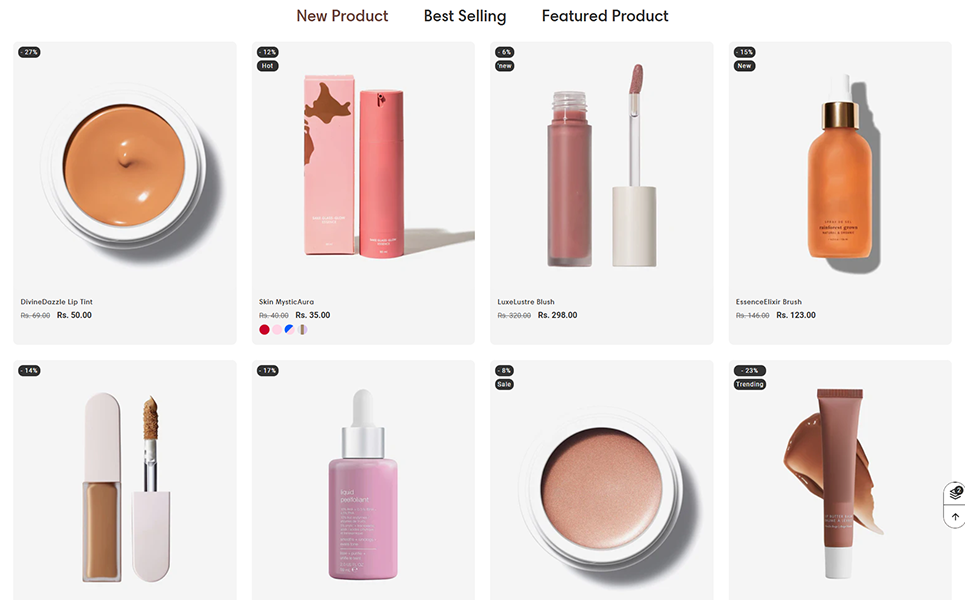
Task: Click the Trending label badge
Action: pyautogui.click(x=749, y=384)
